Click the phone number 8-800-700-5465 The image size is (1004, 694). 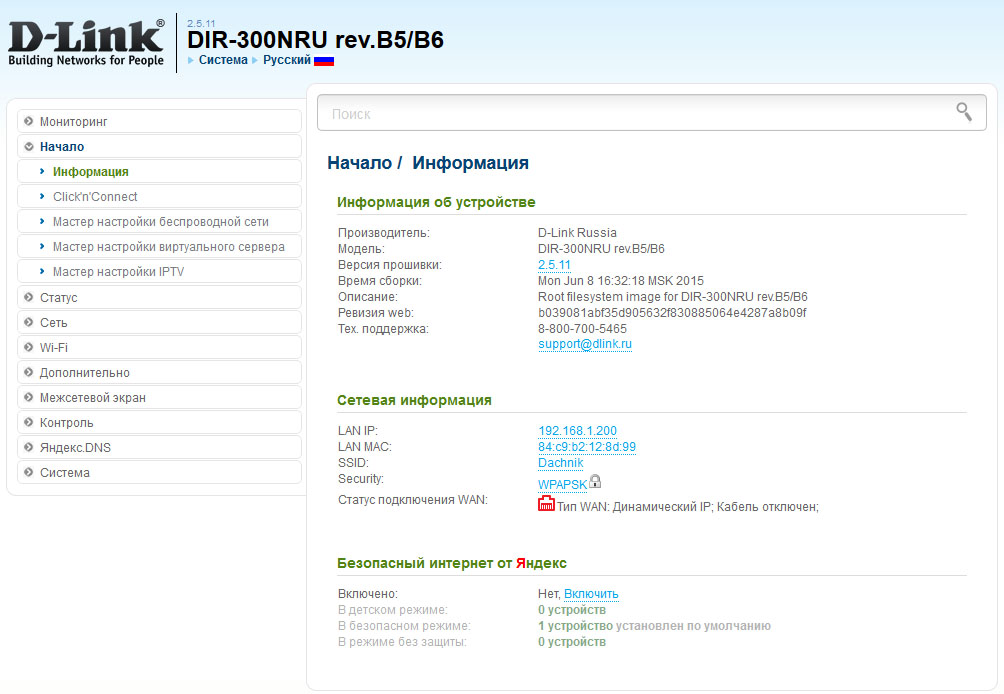coord(582,328)
